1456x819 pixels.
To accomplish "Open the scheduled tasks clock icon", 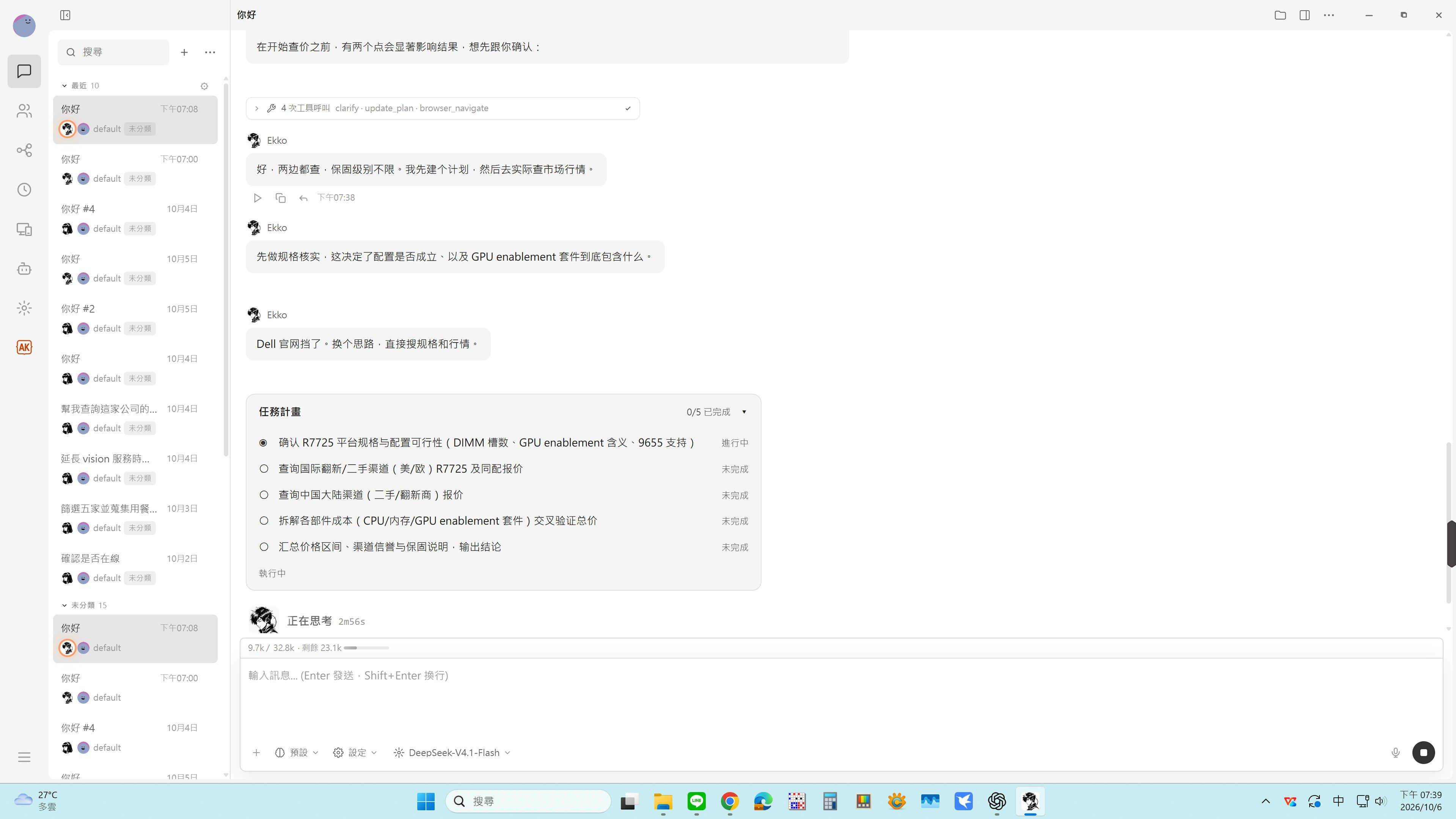I will [x=24, y=189].
